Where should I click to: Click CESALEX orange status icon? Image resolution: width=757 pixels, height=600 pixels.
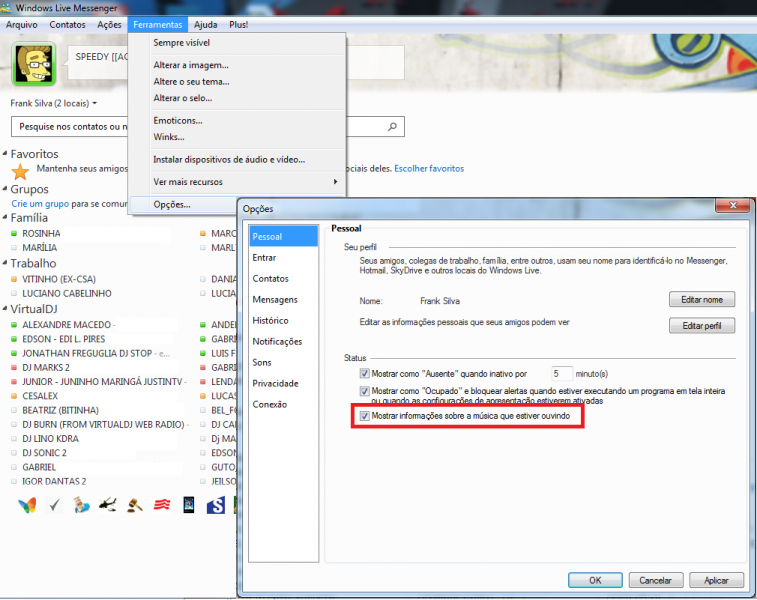(14, 396)
